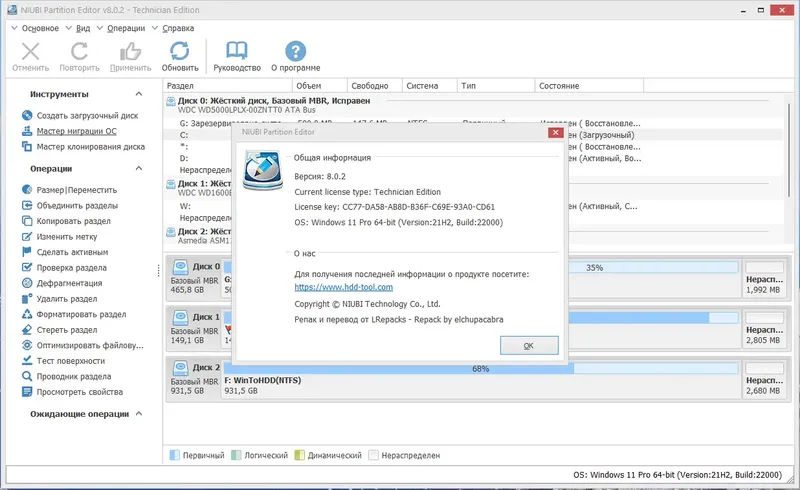Viewport: 800px width, 490px height.
Task: Sort by the Тип column header
Action: [496, 86]
